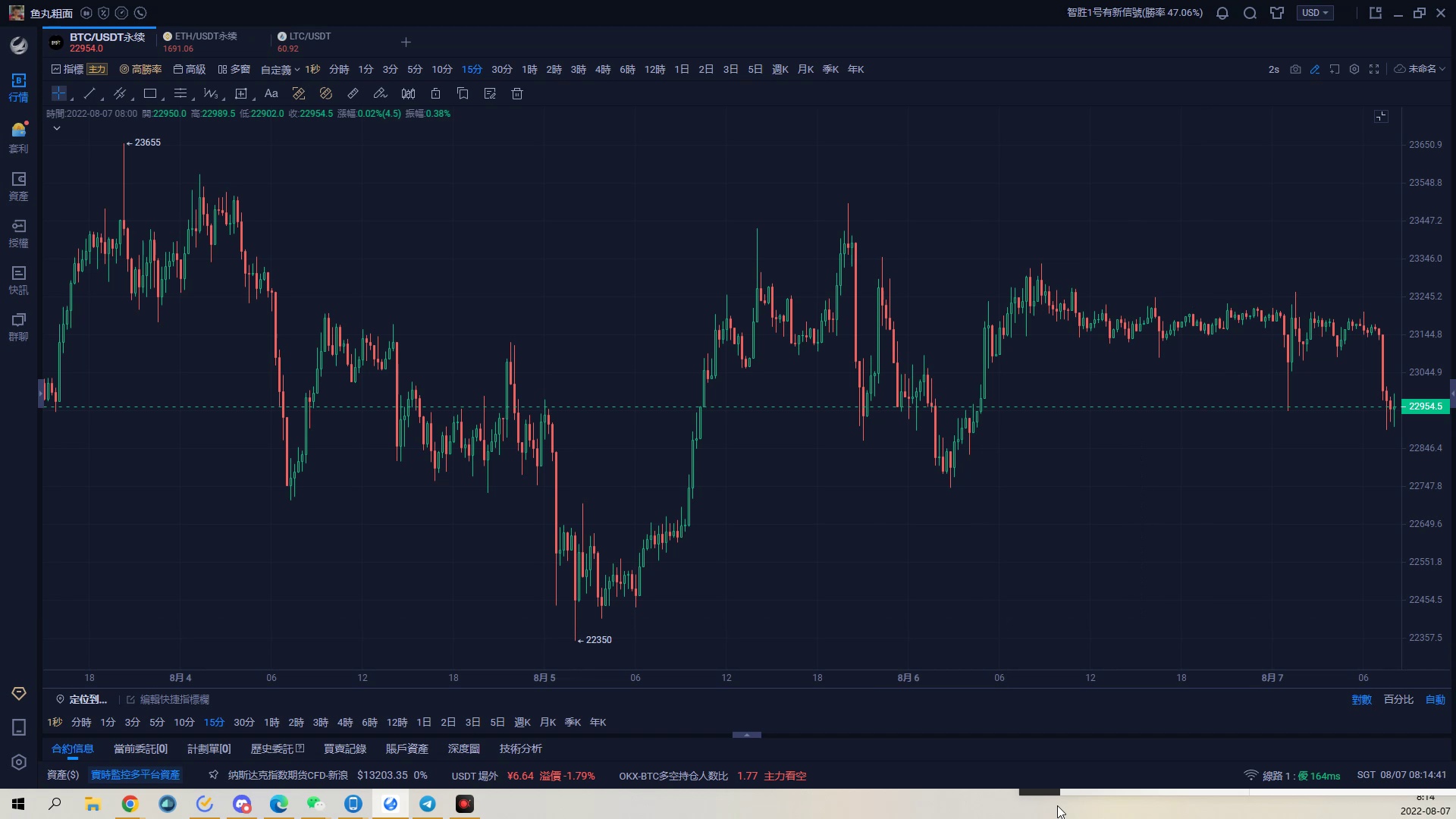Image resolution: width=1456 pixels, height=819 pixels.
Task: Open the 未命名 layout dropdown
Action: [x=1420, y=69]
